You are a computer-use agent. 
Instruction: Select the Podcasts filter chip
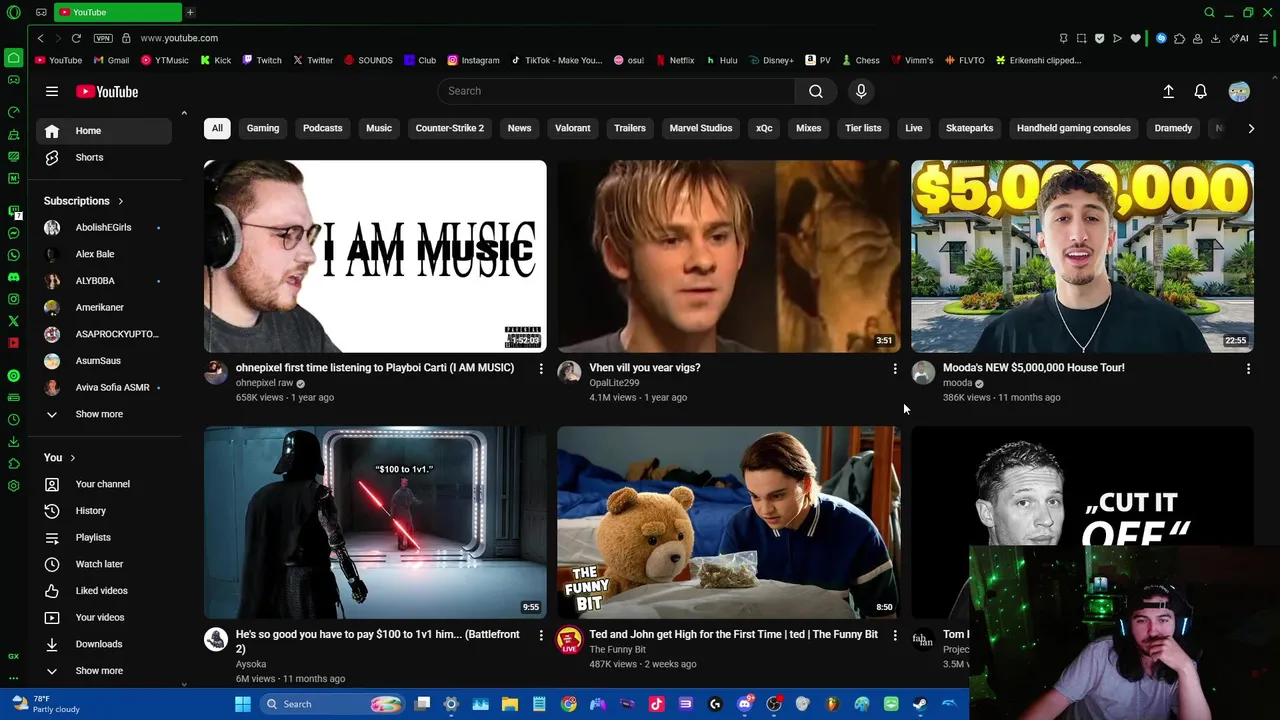click(322, 128)
